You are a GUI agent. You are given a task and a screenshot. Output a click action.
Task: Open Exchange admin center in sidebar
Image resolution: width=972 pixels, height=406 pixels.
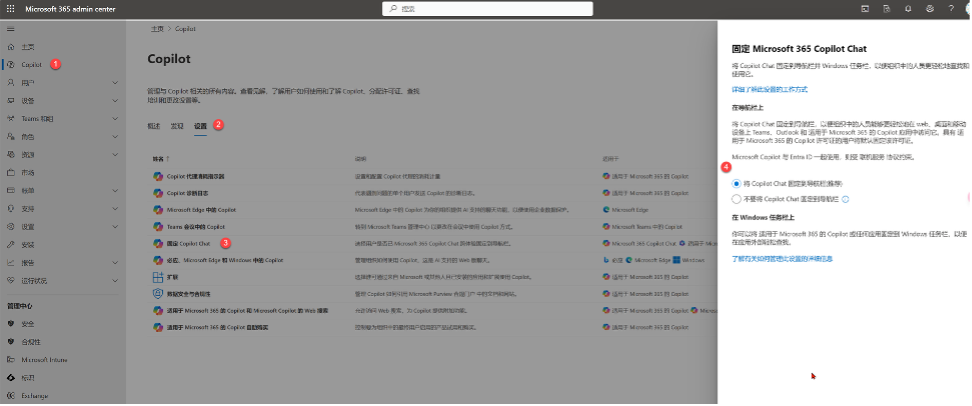click(35, 395)
